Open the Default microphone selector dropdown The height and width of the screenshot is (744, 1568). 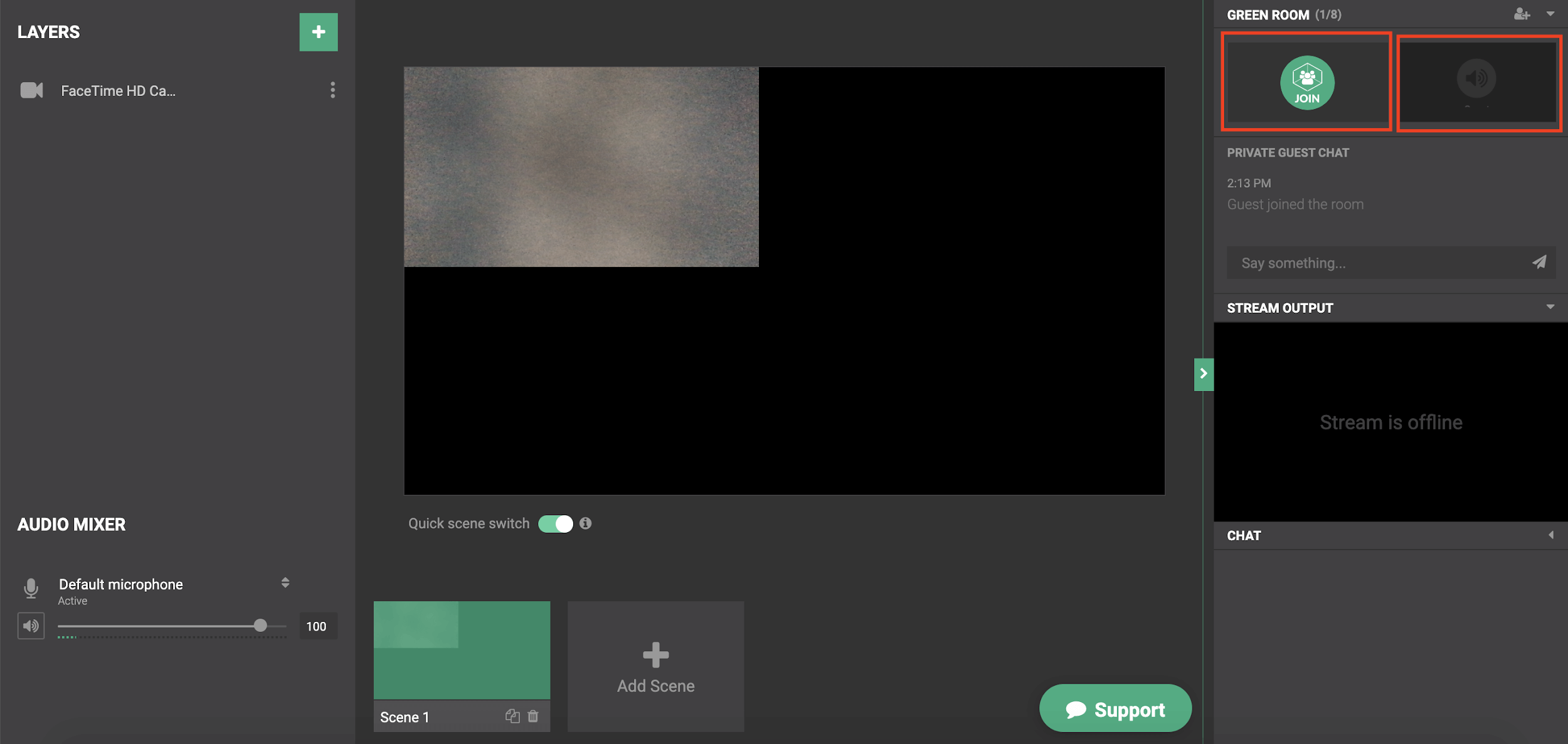pos(285,583)
